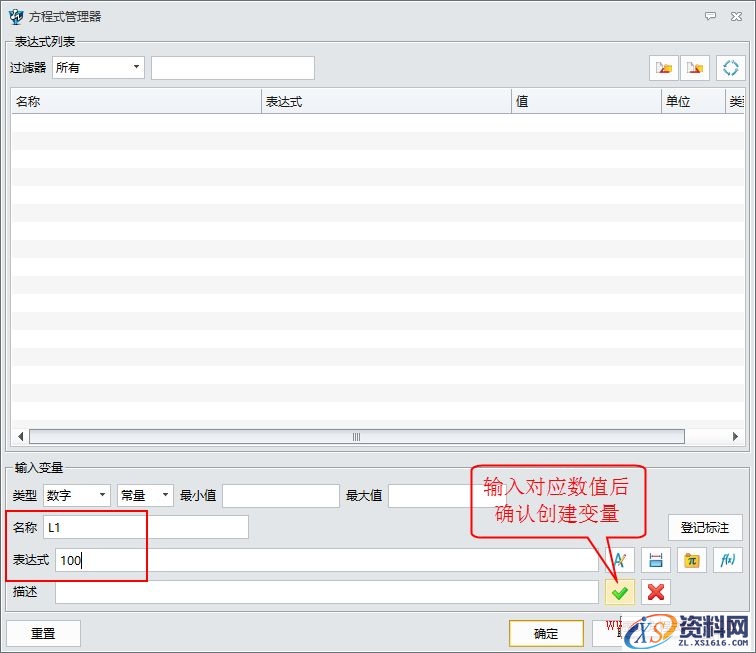Click the text style A icon

(620, 560)
